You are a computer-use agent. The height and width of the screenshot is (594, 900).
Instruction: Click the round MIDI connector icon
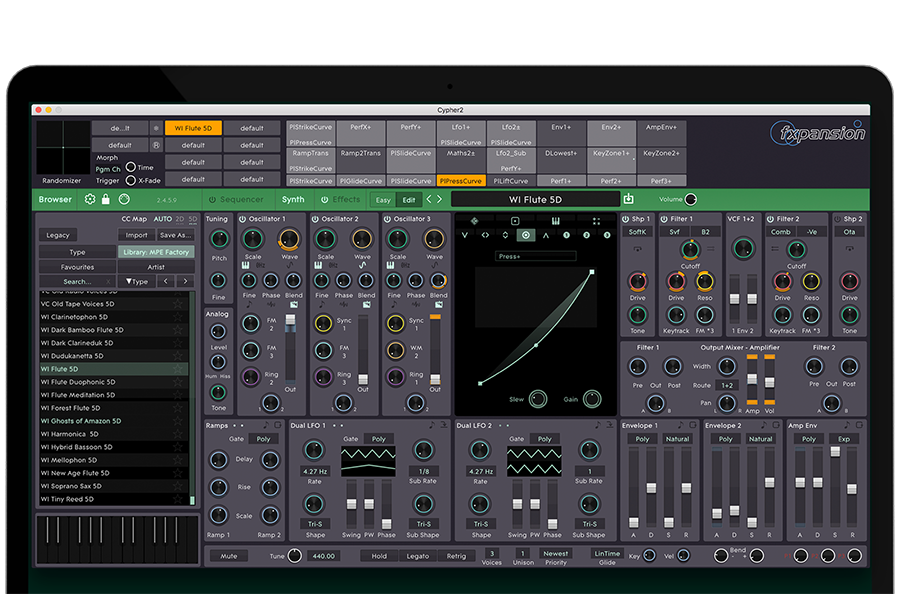point(124,199)
